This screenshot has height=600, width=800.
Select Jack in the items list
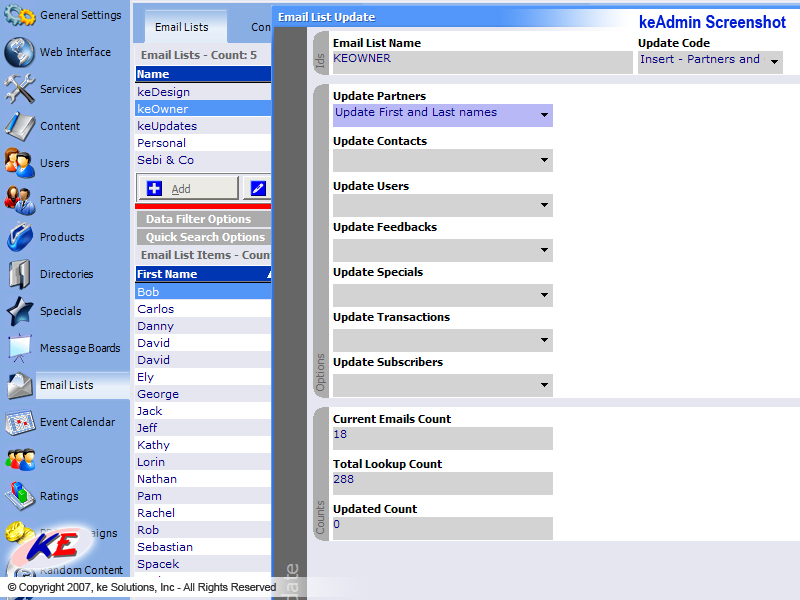(x=203, y=411)
